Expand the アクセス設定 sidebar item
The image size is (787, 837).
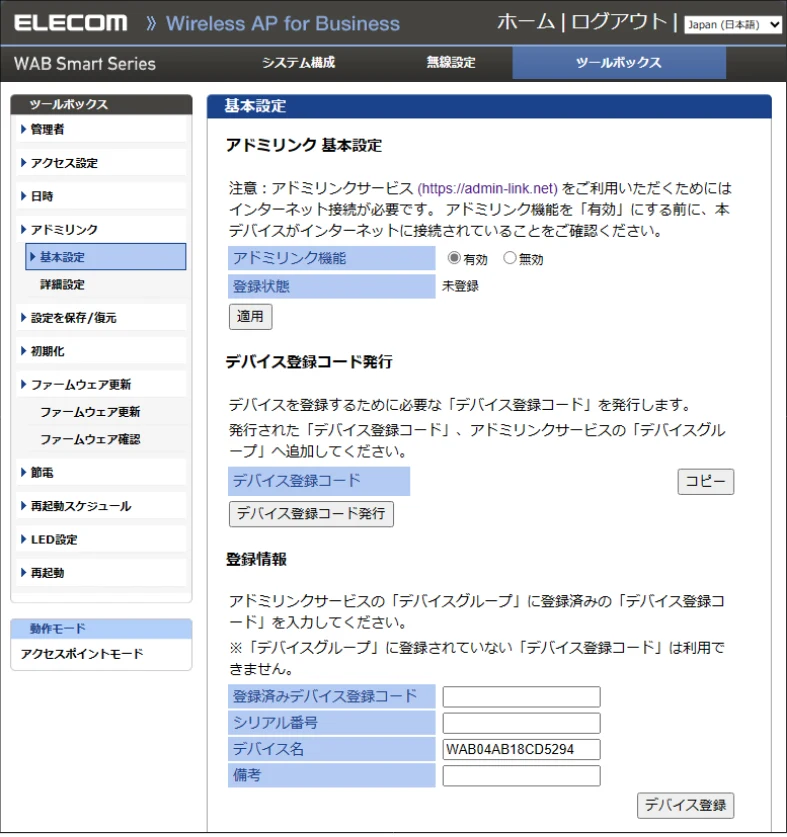pos(101,163)
